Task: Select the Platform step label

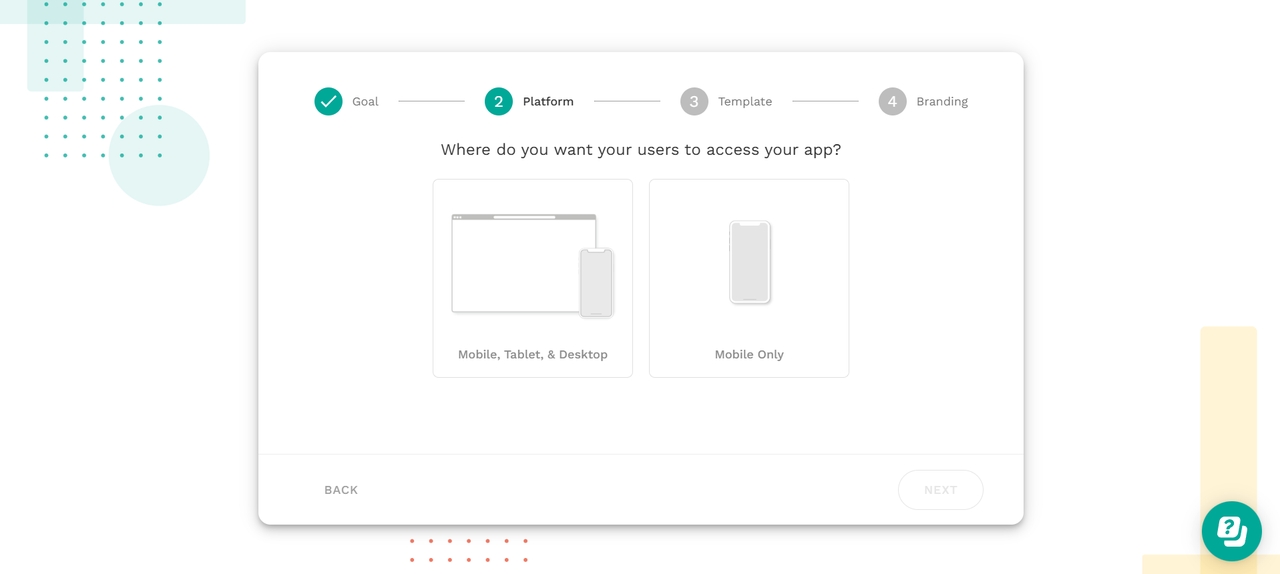Action: point(548,101)
